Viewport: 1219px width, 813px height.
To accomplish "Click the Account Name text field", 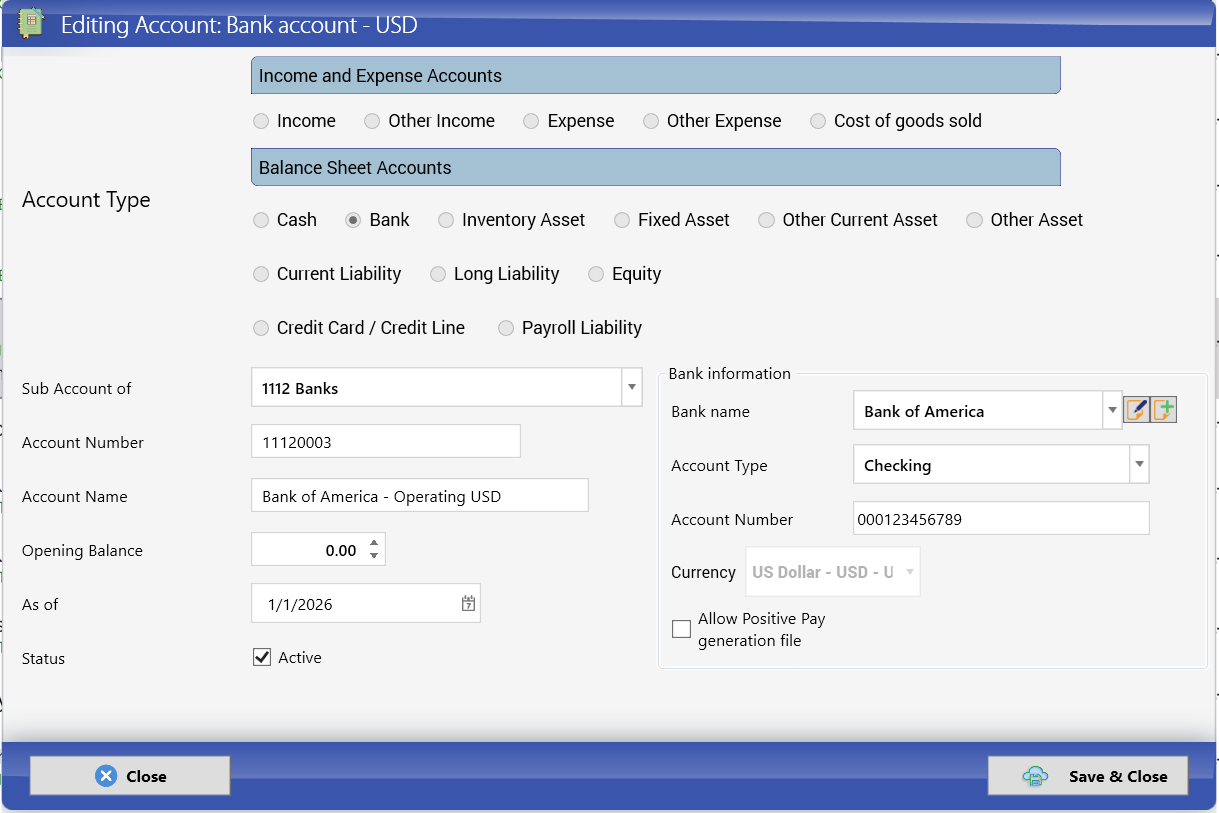I will (x=420, y=495).
